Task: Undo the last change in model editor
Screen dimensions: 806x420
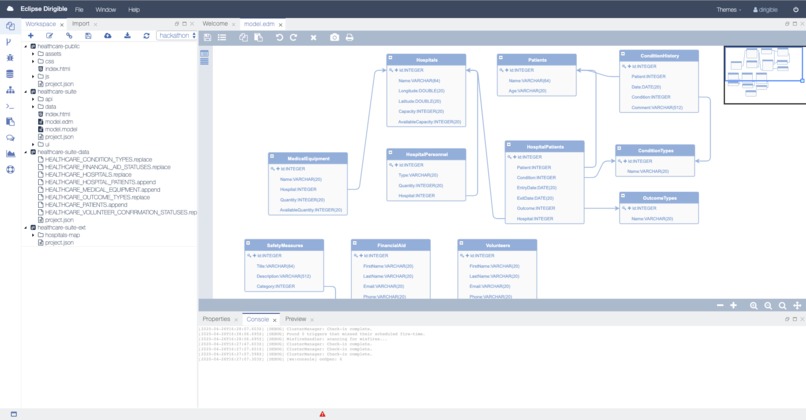Action: pos(279,38)
